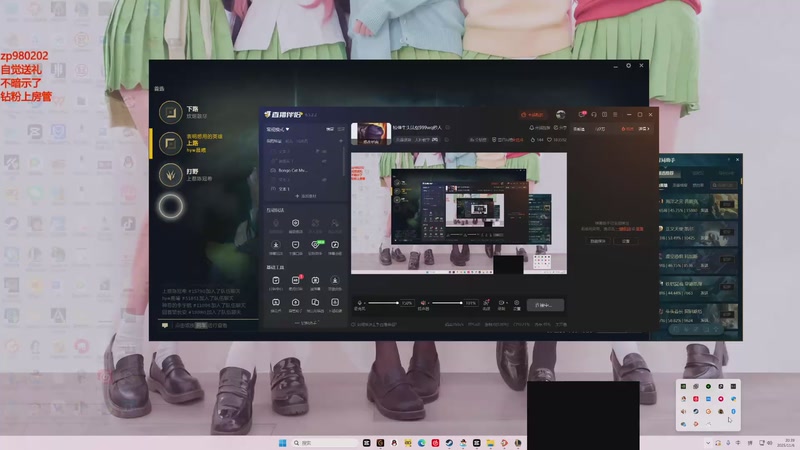The width and height of the screenshot is (800, 450).
Task: Click the 设置 button in empty chat panel
Action: pyautogui.click(x=626, y=241)
